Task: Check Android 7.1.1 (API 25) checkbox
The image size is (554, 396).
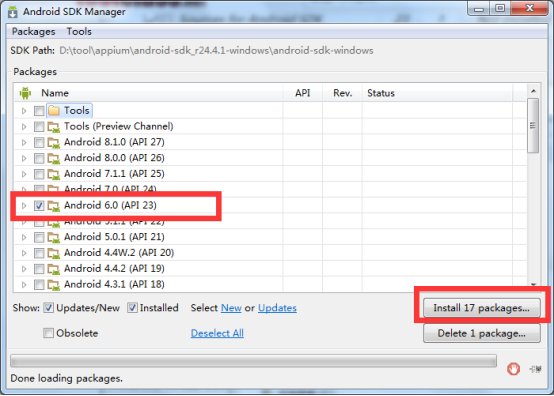Action: point(39,174)
